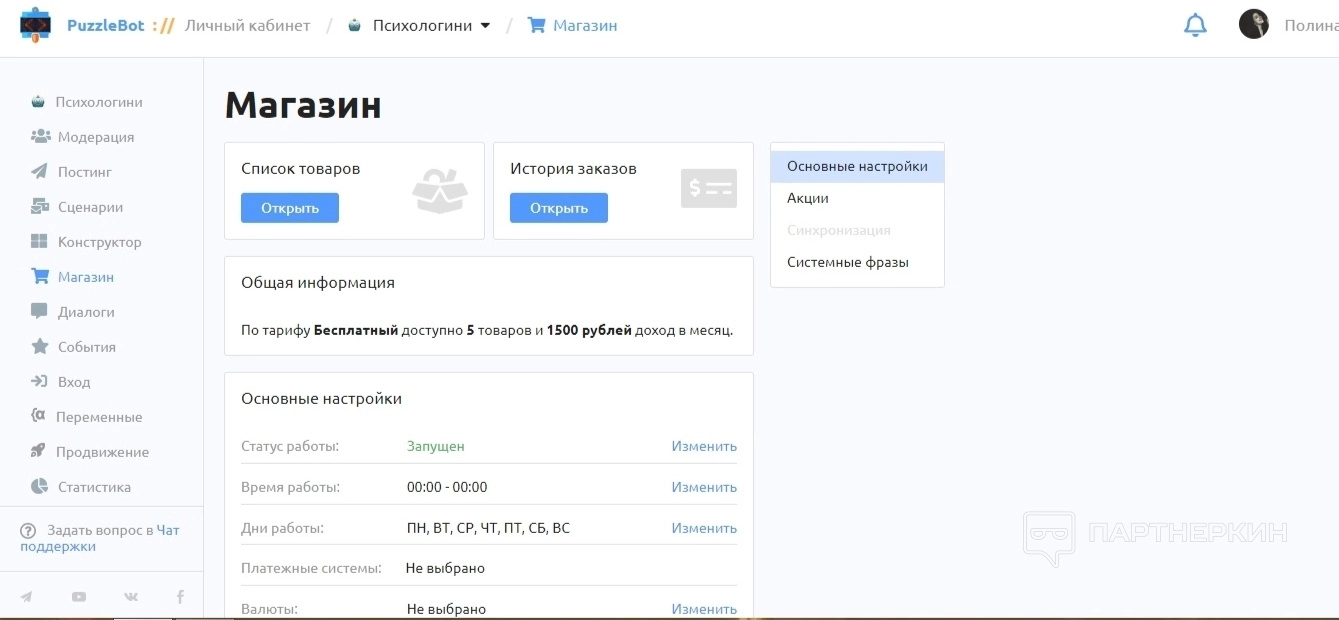Click the Сценарии sidebar icon
This screenshot has height=620, width=1339.
[x=39, y=207]
